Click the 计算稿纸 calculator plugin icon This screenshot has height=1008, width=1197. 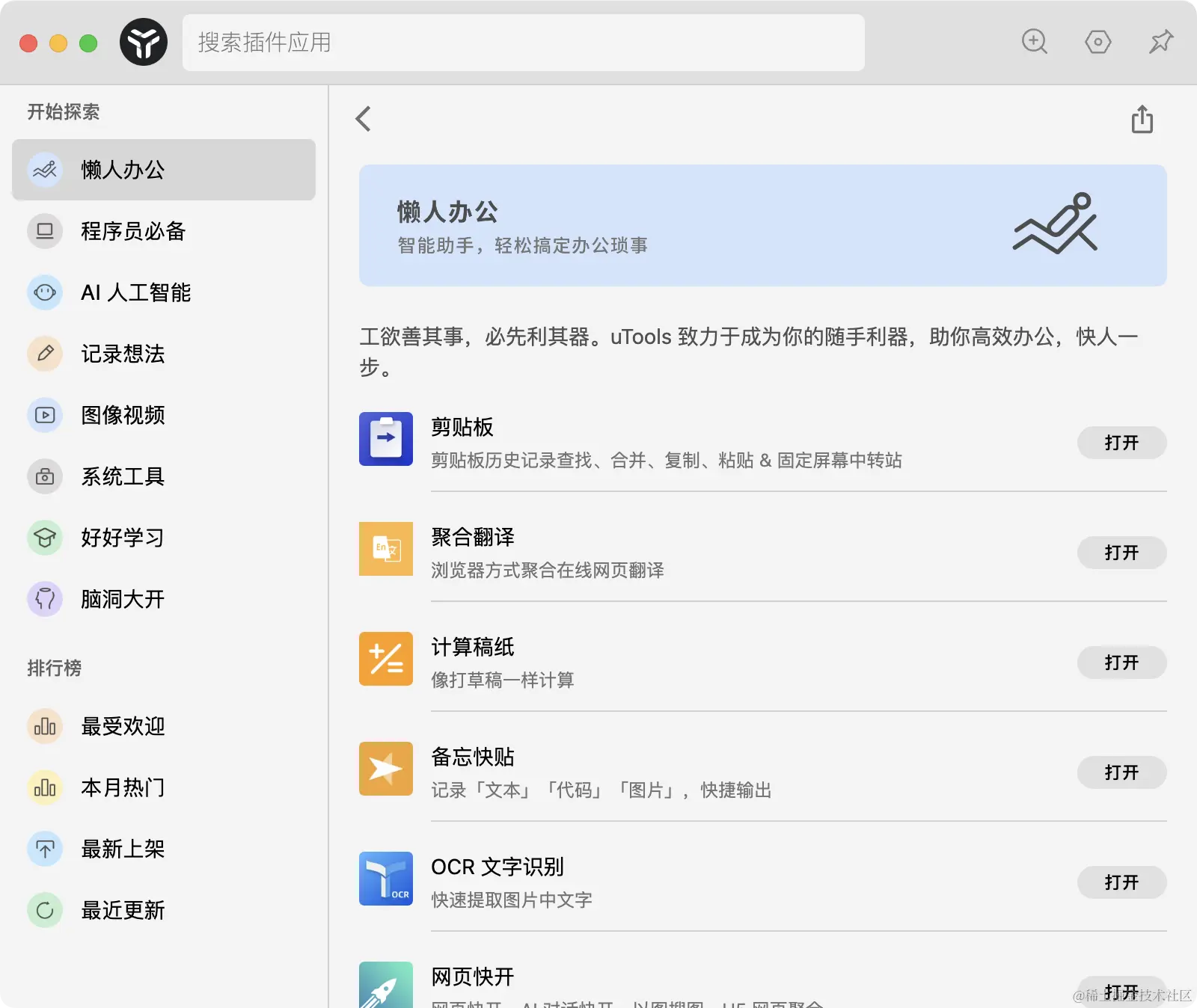[386, 659]
